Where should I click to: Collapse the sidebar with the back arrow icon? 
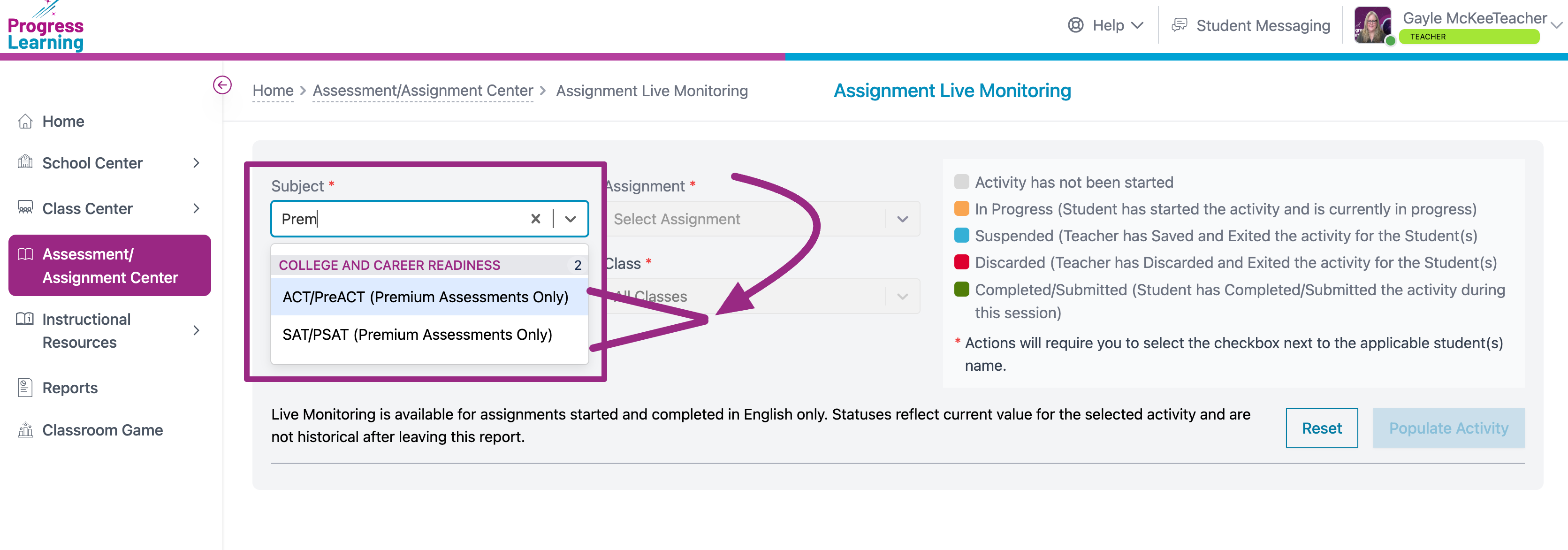[222, 84]
